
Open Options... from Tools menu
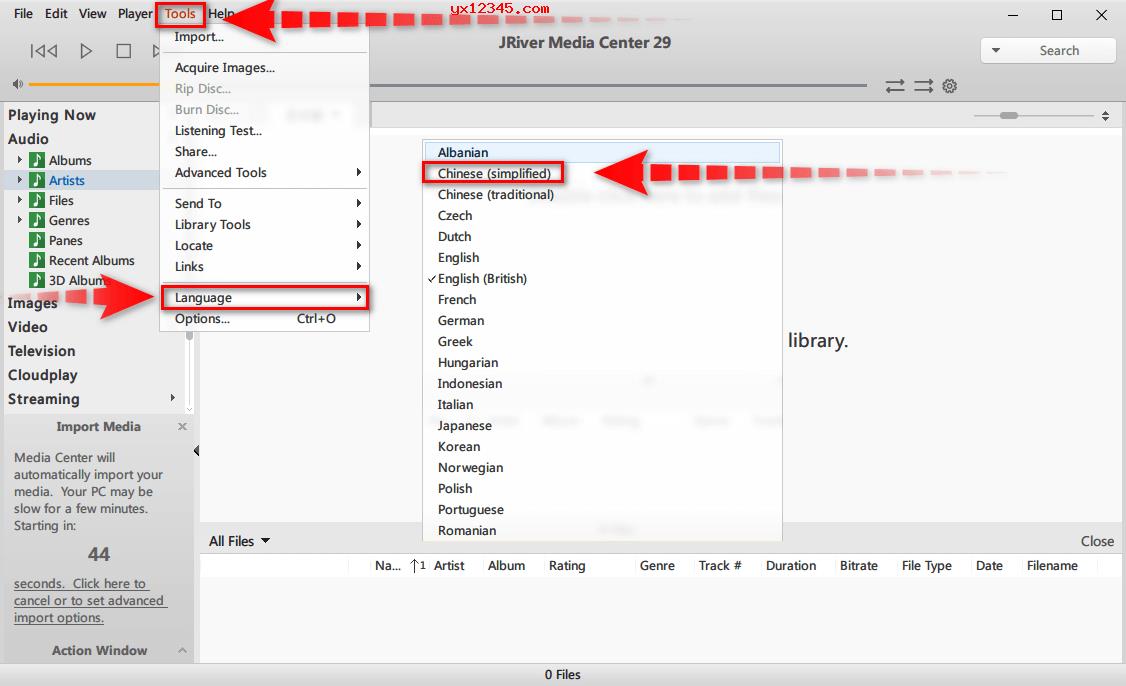(x=264, y=318)
